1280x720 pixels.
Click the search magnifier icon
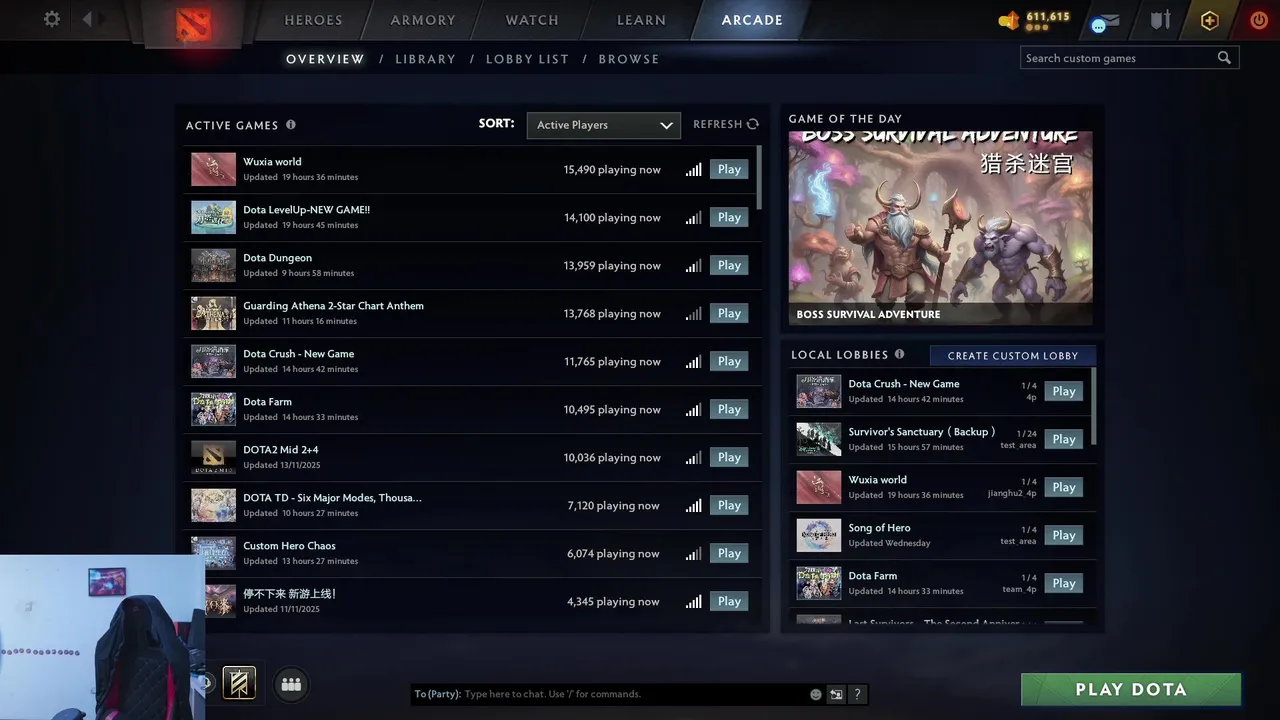click(x=1224, y=58)
